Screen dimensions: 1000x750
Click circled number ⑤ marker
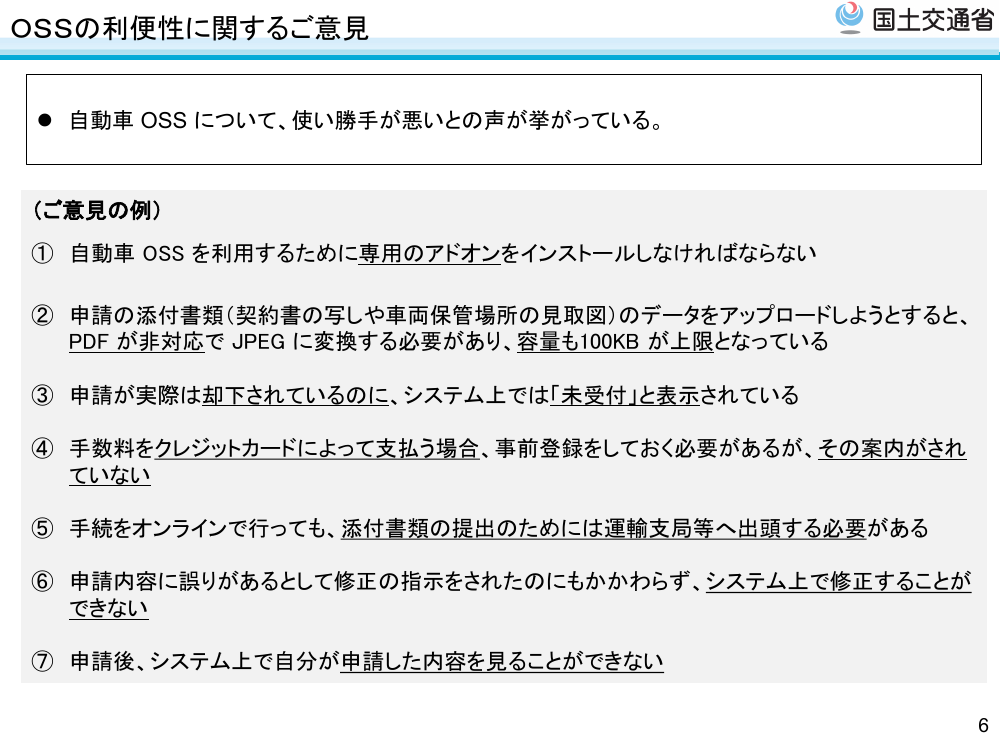(x=42, y=529)
